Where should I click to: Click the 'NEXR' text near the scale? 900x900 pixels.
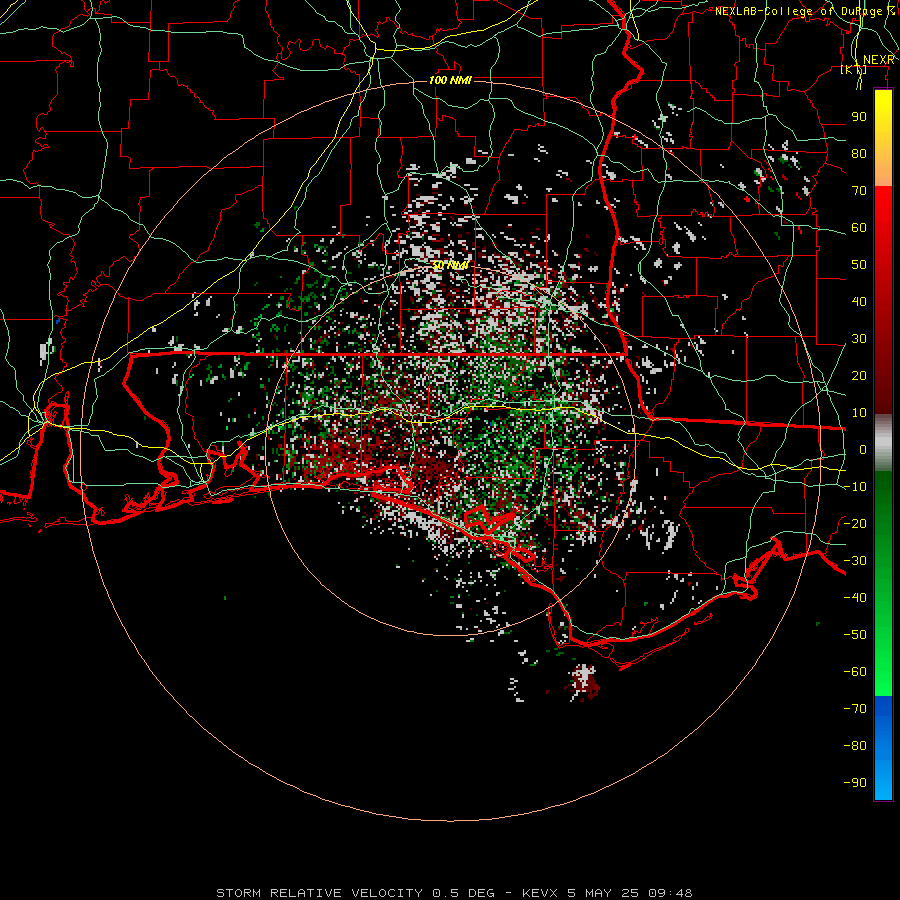tap(878, 60)
